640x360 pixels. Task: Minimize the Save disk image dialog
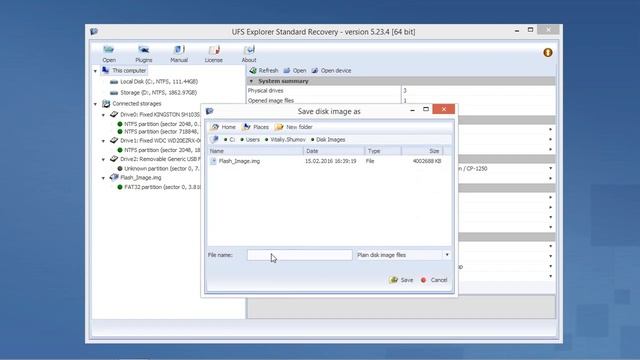click(412, 110)
